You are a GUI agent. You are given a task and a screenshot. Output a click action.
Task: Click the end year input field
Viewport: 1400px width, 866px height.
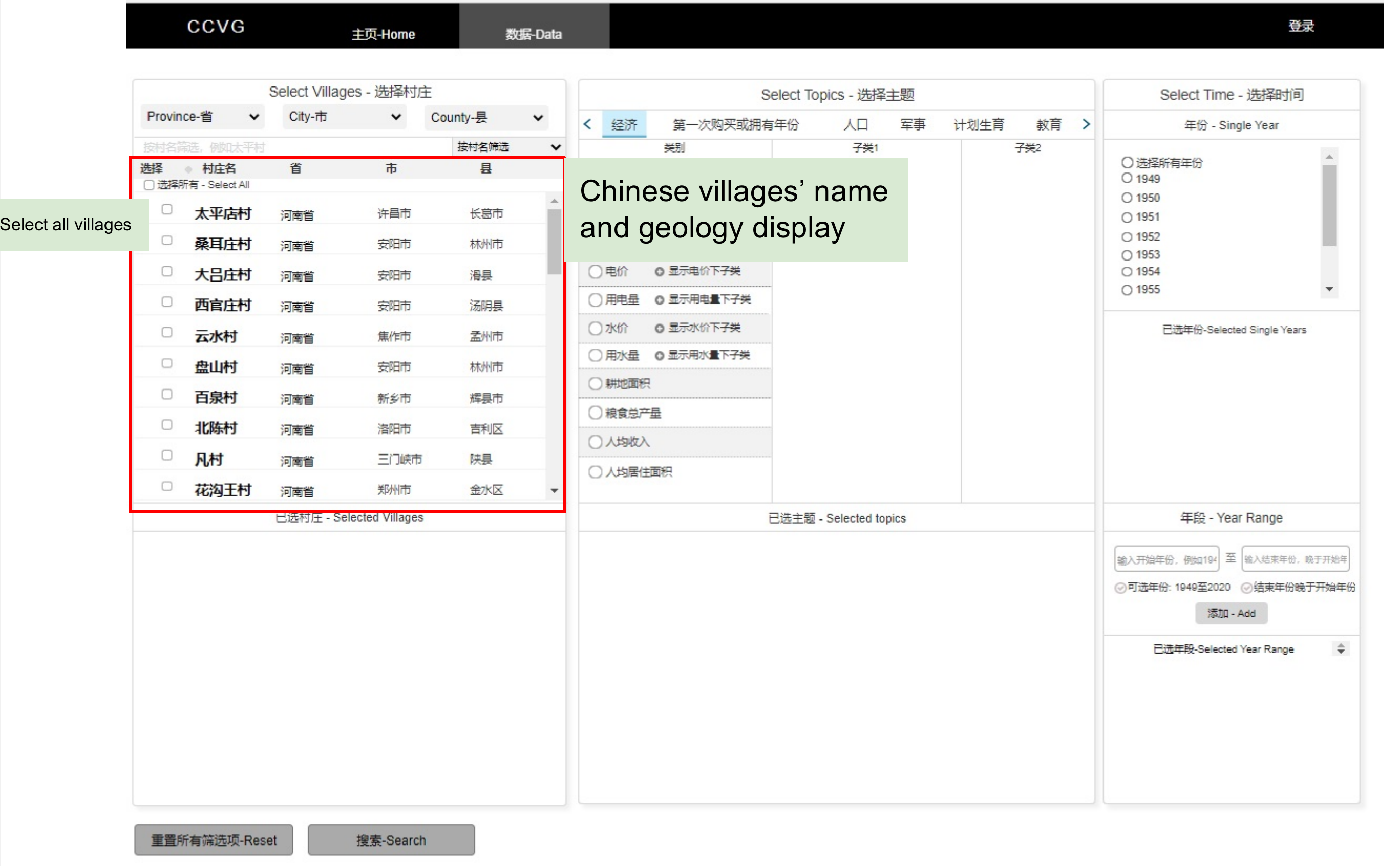pos(1295,559)
